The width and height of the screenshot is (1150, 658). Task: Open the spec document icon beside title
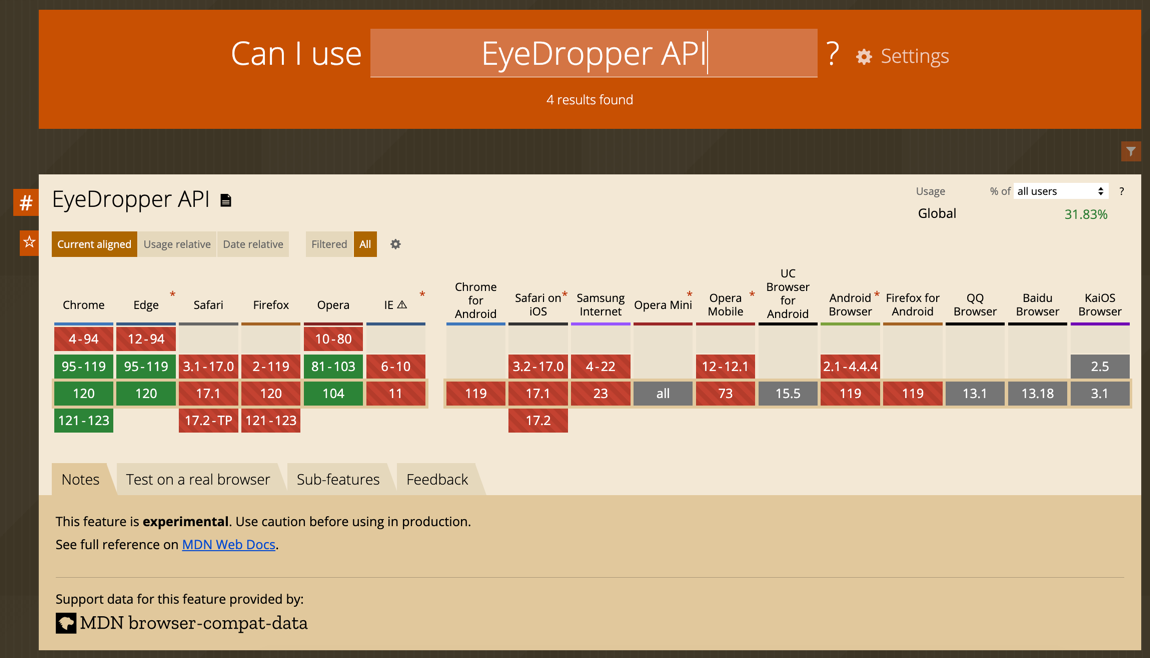pyautogui.click(x=226, y=200)
